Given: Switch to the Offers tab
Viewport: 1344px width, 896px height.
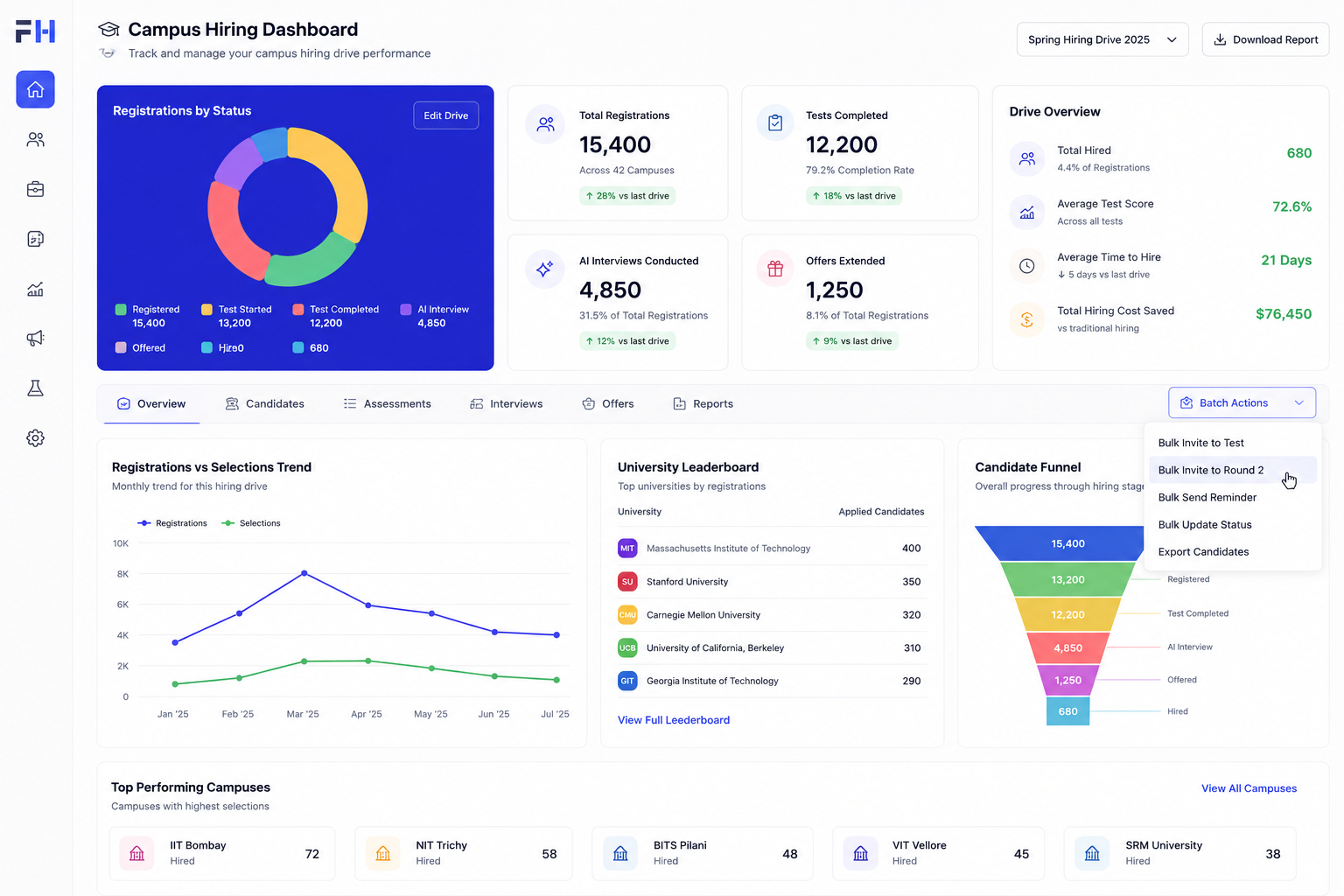Looking at the screenshot, I should (x=608, y=404).
